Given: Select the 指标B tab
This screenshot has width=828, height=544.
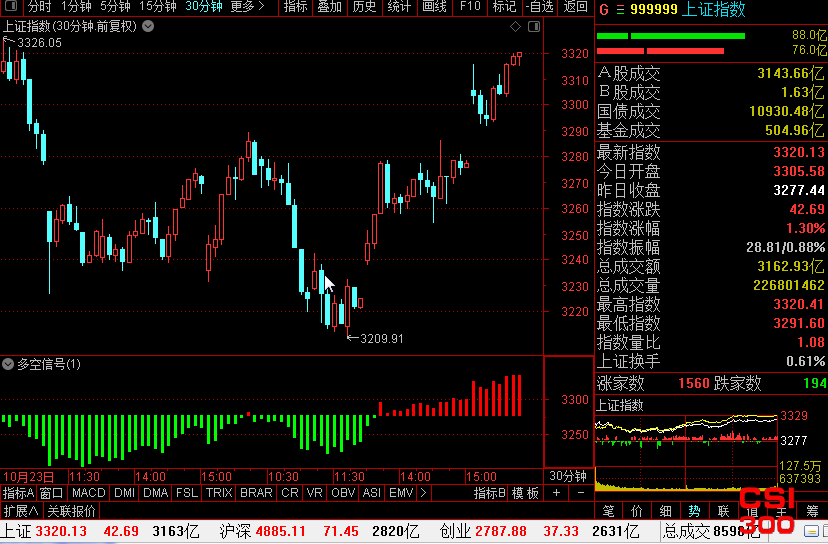Looking at the screenshot, I should pos(490,493).
